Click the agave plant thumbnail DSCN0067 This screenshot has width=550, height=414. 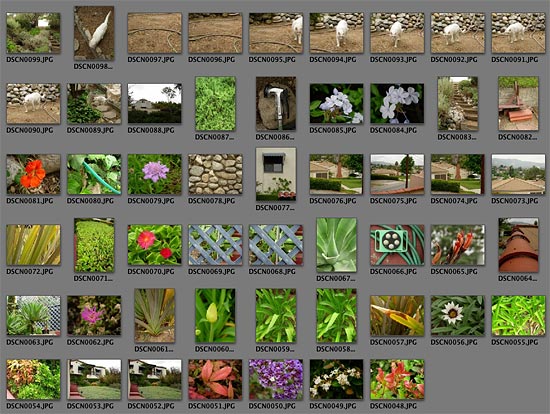pos(336,245)
